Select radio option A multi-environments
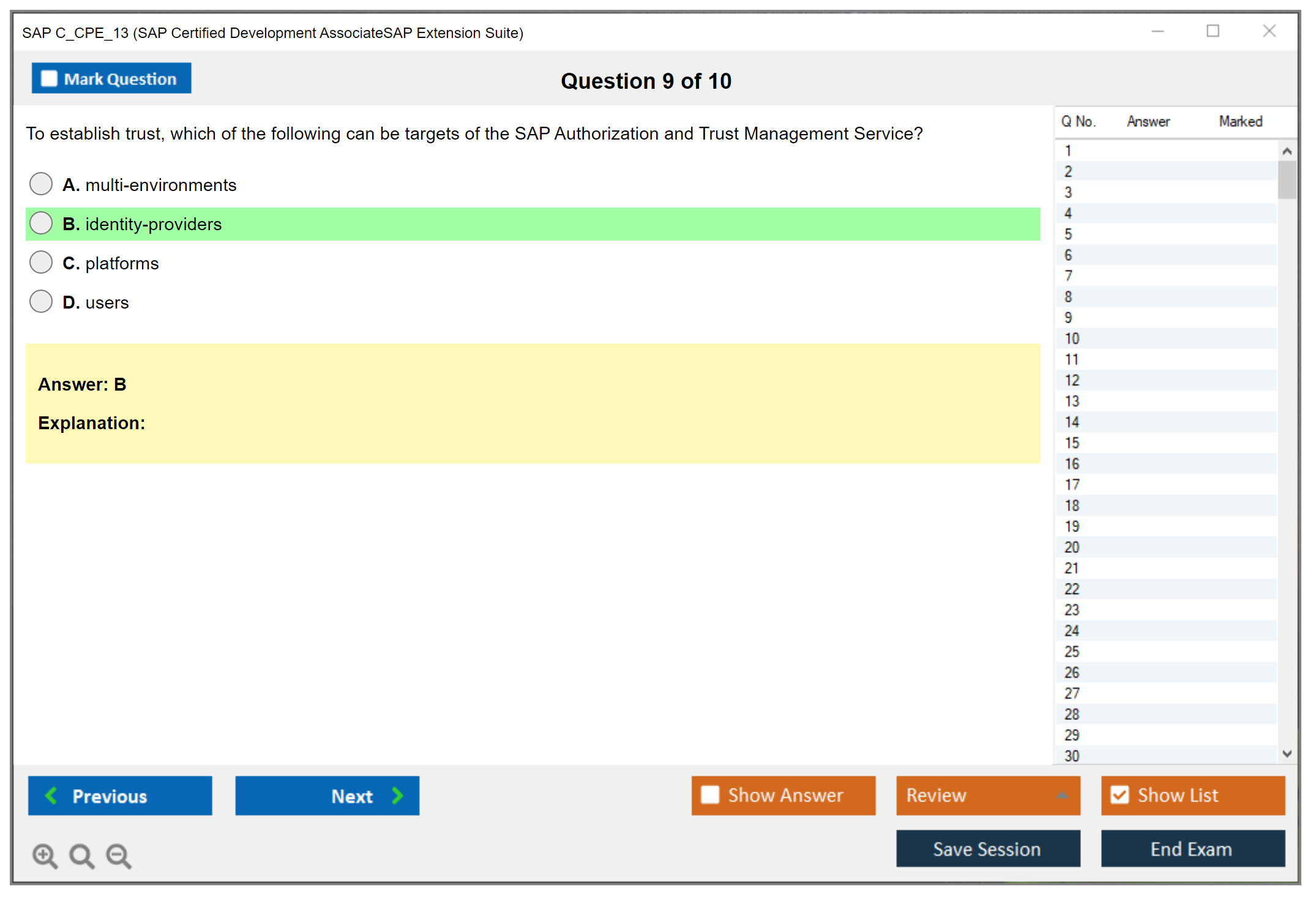1316x900 pixels. (x=41, y=184)
